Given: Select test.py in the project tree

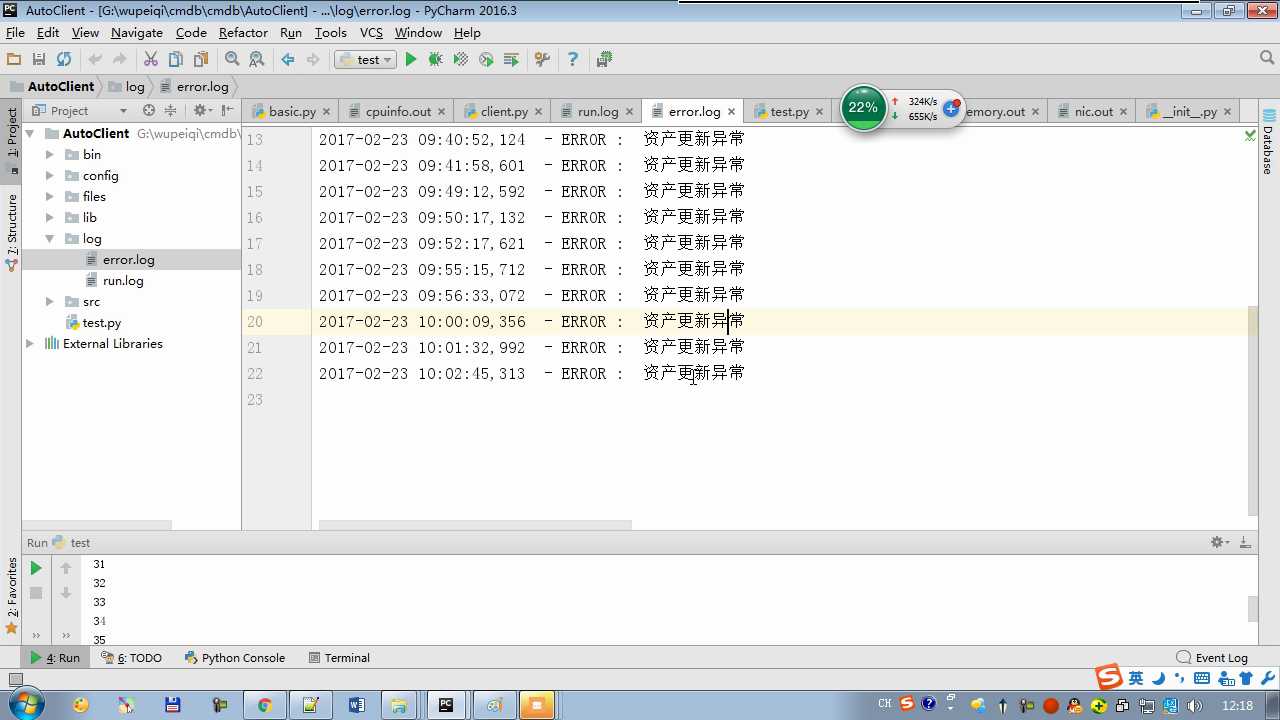Looking at the screenshot, I should tap(102, 322).
